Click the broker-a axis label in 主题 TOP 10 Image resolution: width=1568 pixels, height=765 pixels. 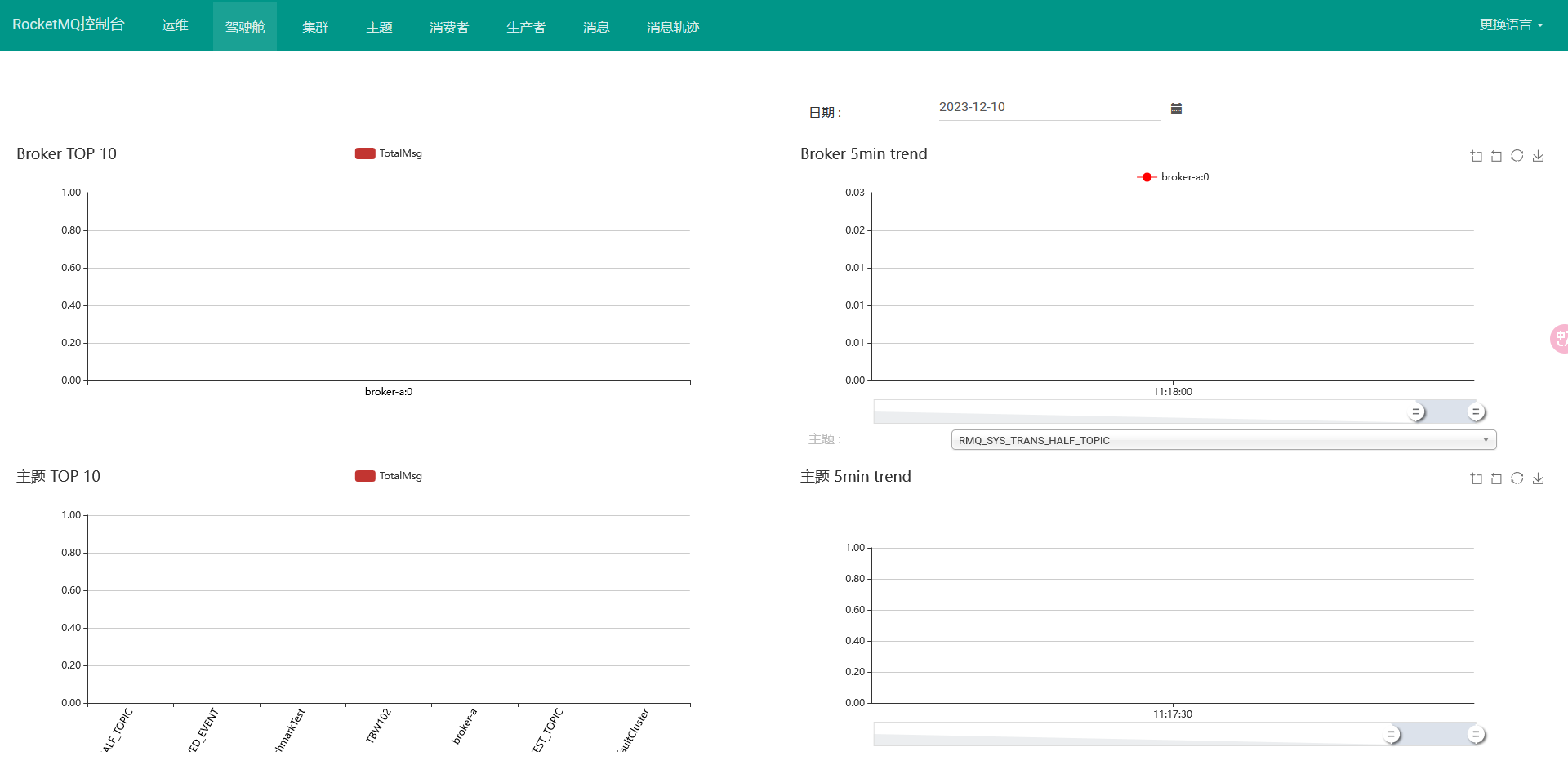point(464,726)
